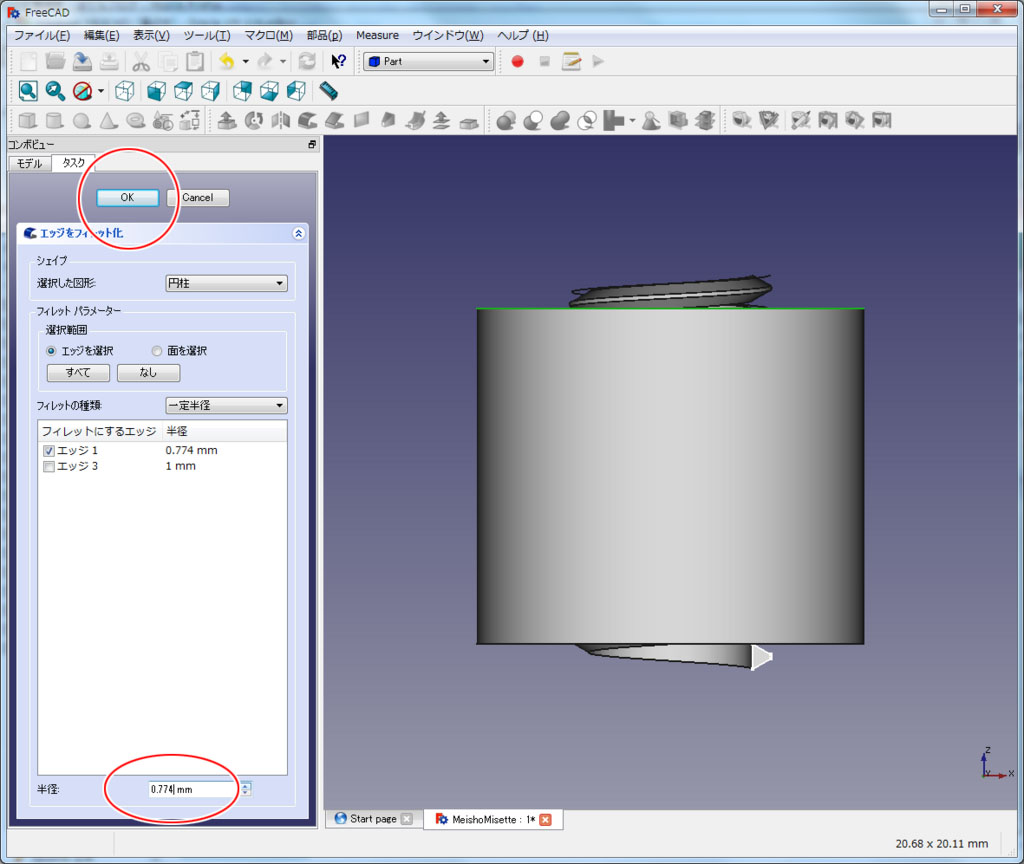1024x864 pixels.
Task: Click the draw style icon
Action: 82,91
